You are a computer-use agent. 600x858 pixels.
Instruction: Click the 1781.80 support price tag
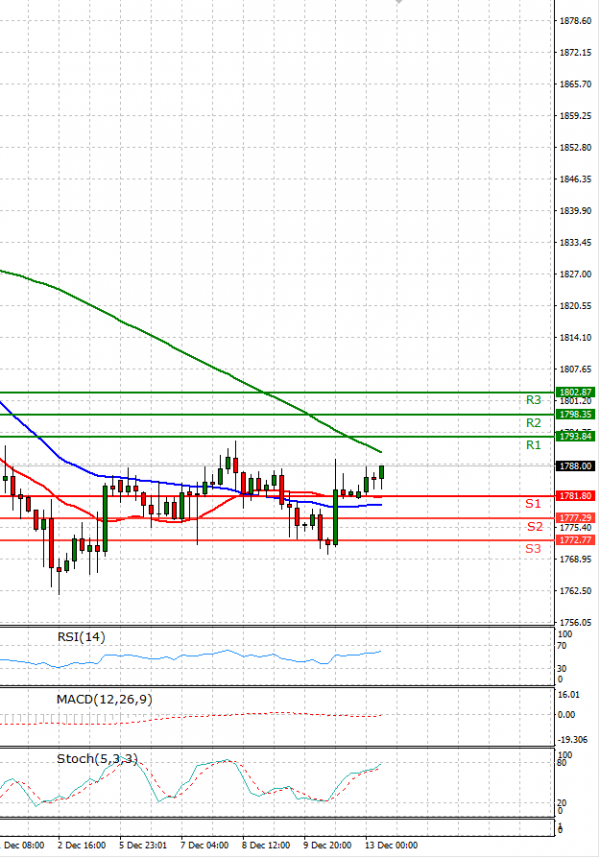pos(575,496)
